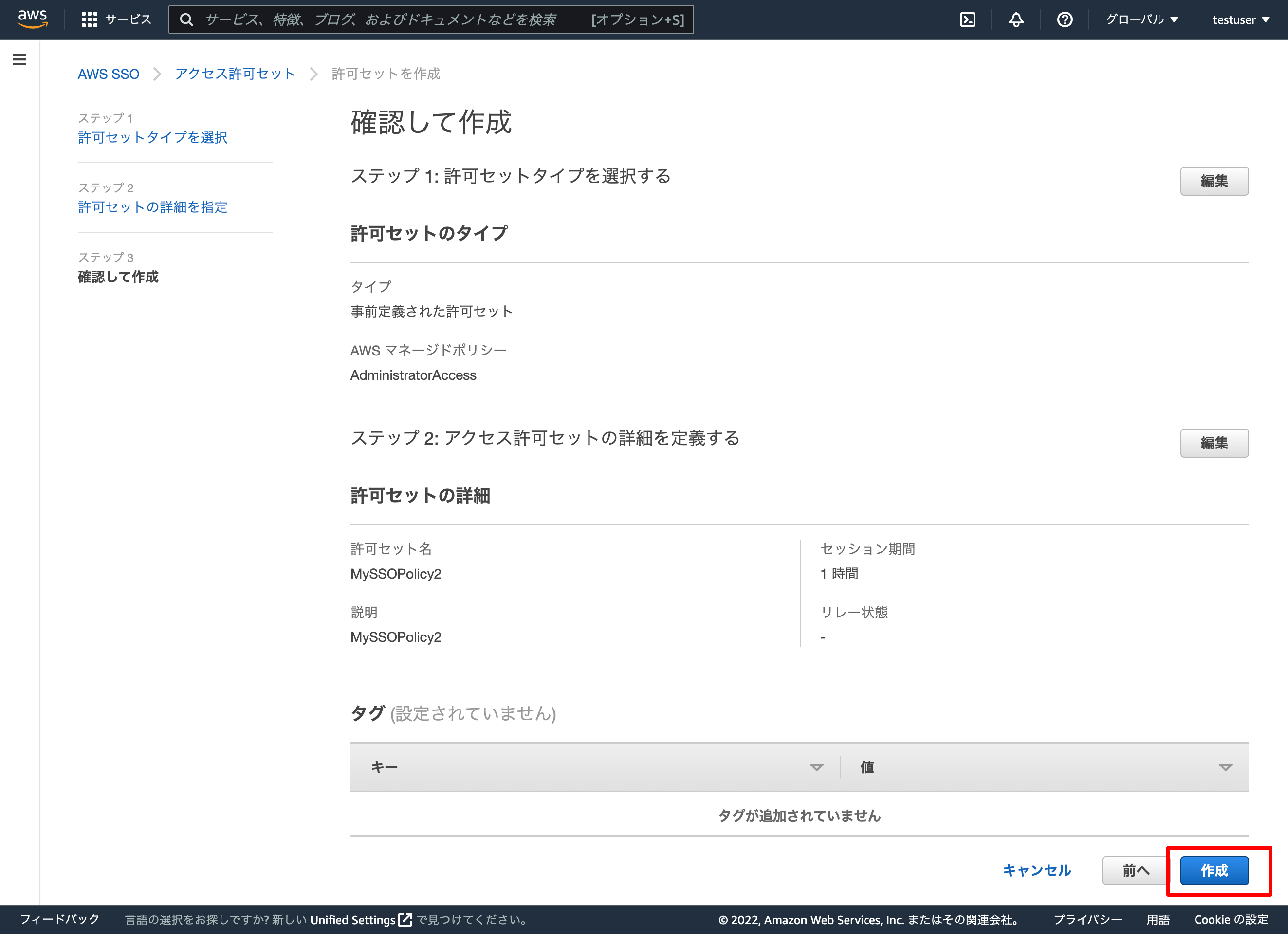Open step 2 許可セットの詳細を指定

[x=152, y=207]
